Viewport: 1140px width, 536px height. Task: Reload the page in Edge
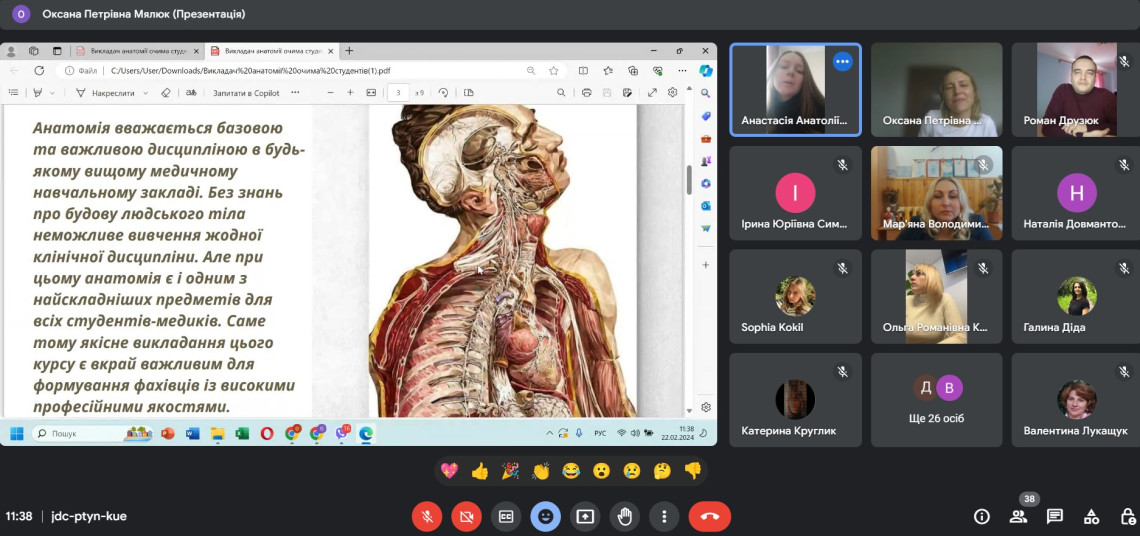pyautogui.click(x=39, y=71)
